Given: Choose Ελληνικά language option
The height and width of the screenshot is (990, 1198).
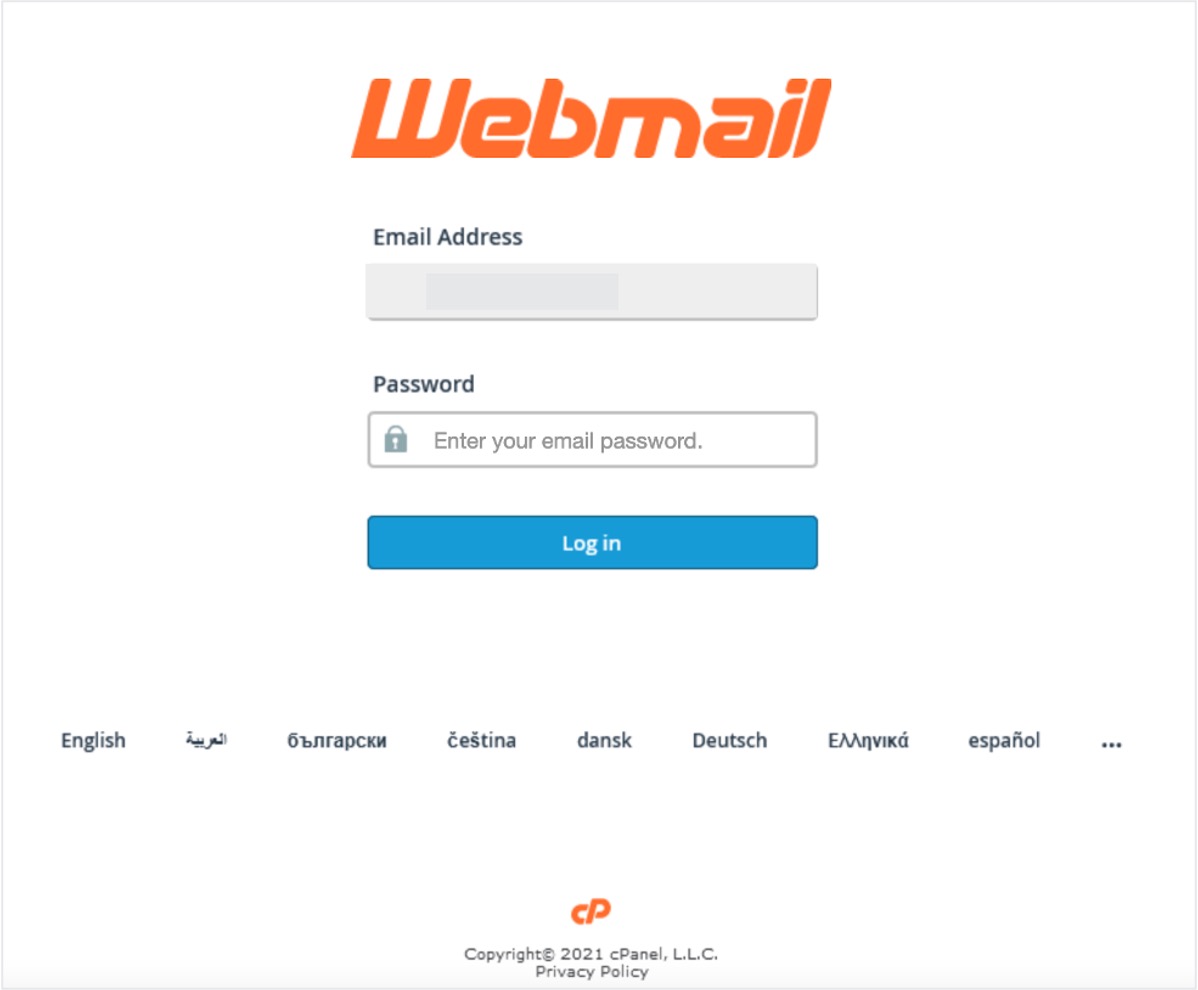Looking at the screenshot, I should (868, 740).
